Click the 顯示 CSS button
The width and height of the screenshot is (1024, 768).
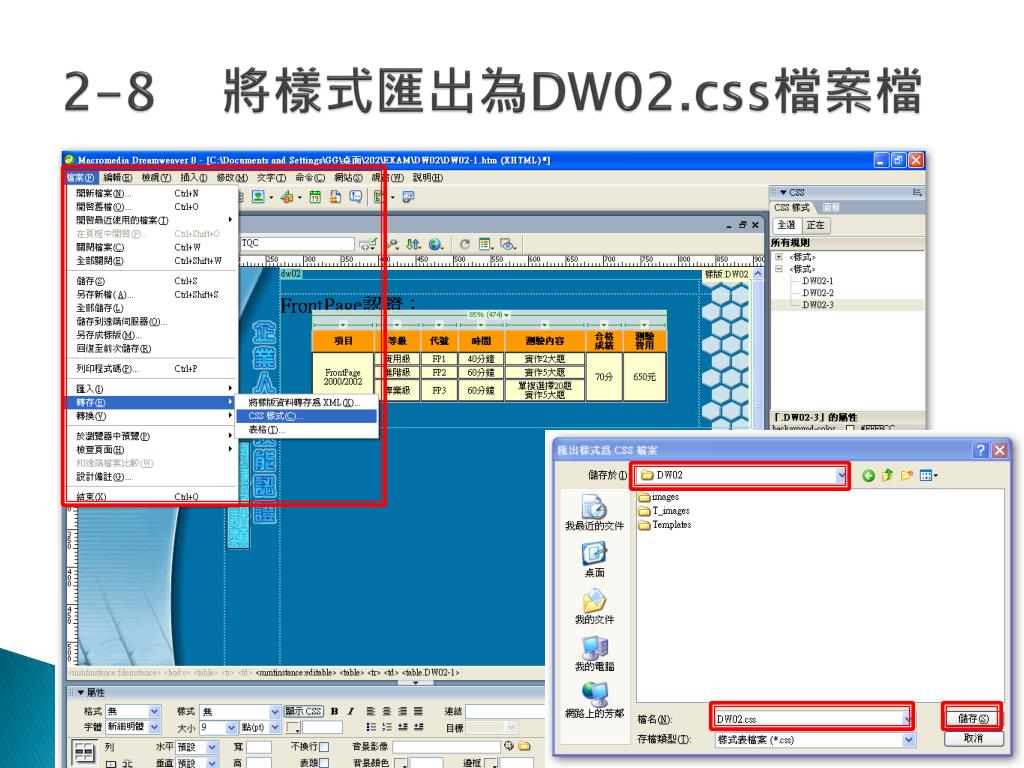304,711
